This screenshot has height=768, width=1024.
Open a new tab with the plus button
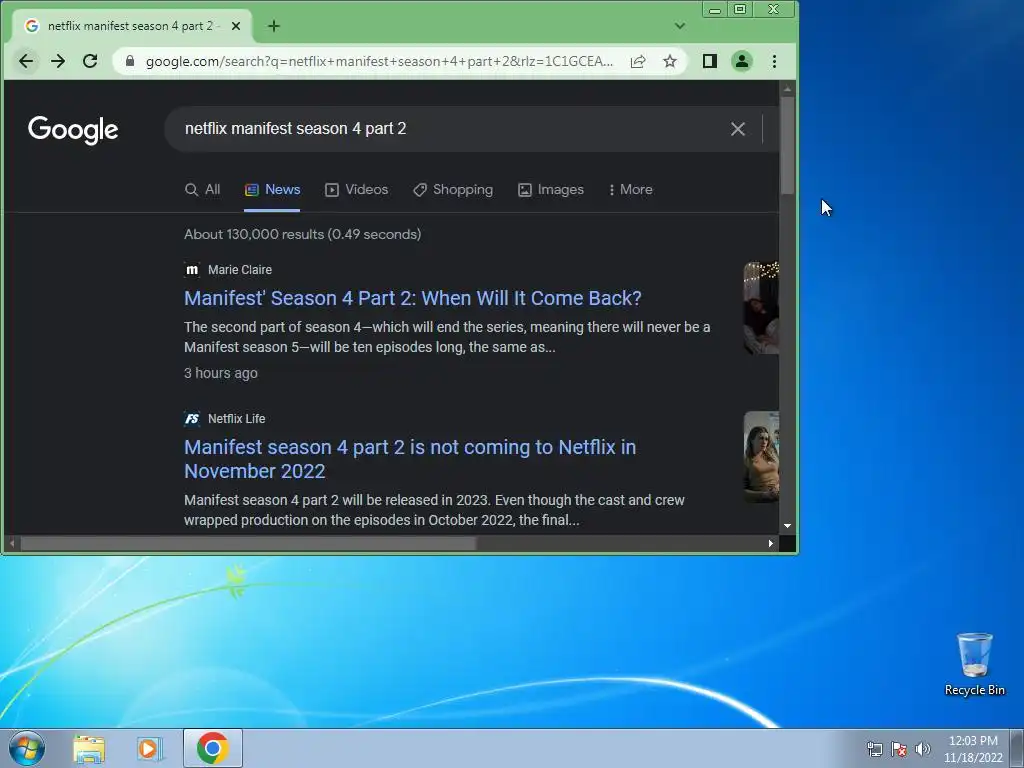pos(274,26)
